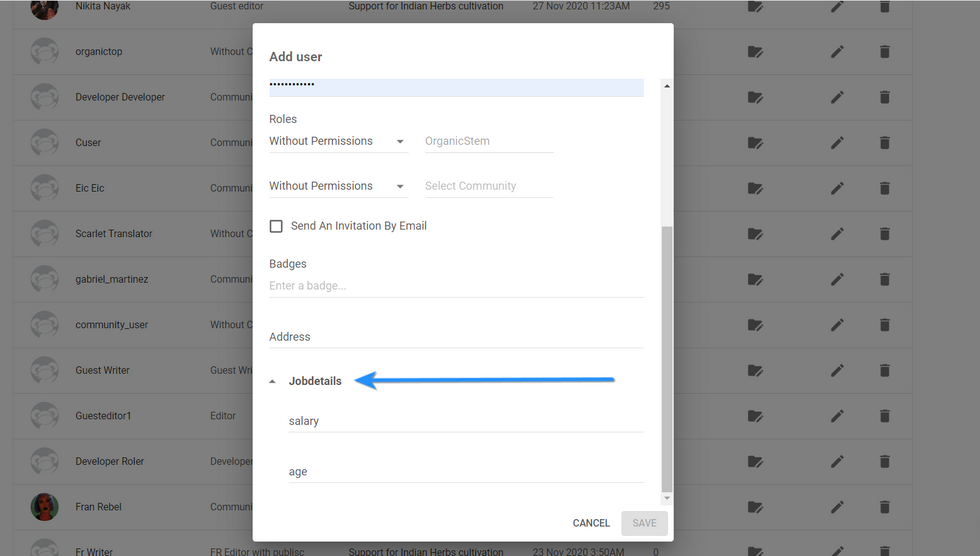Click into the Address field
This screenshot has width=980, height=556.
(456, 337)
